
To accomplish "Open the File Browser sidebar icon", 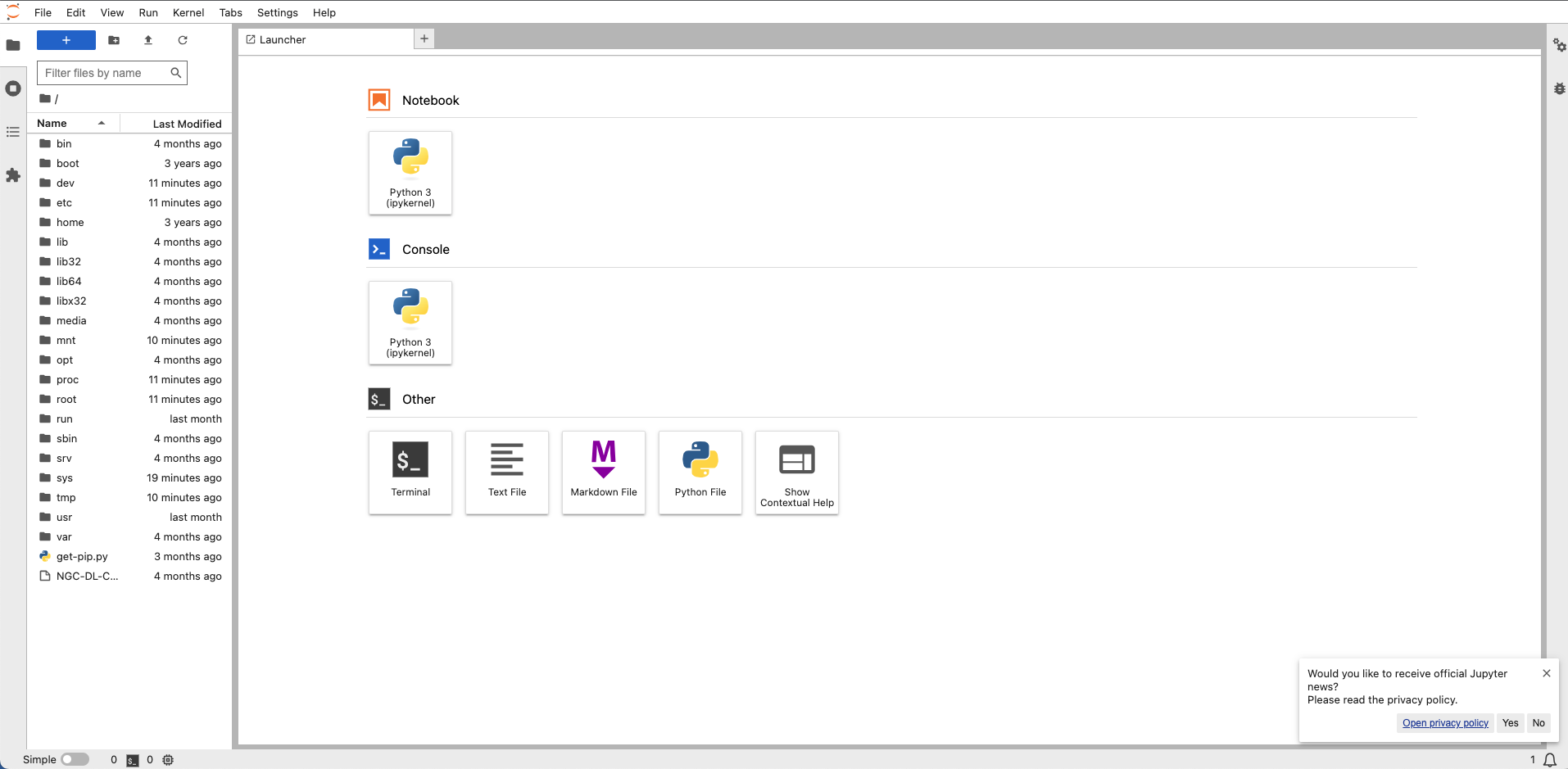I will click(x=13, y=45).
